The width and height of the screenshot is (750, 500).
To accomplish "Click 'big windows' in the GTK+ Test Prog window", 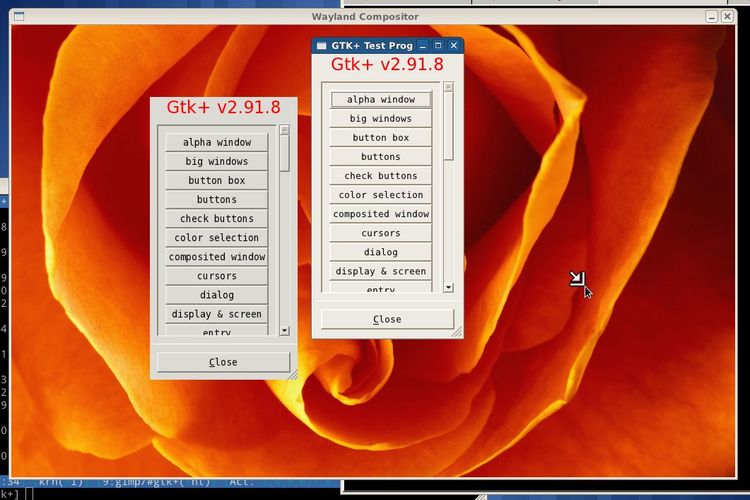I will (381, 119).
